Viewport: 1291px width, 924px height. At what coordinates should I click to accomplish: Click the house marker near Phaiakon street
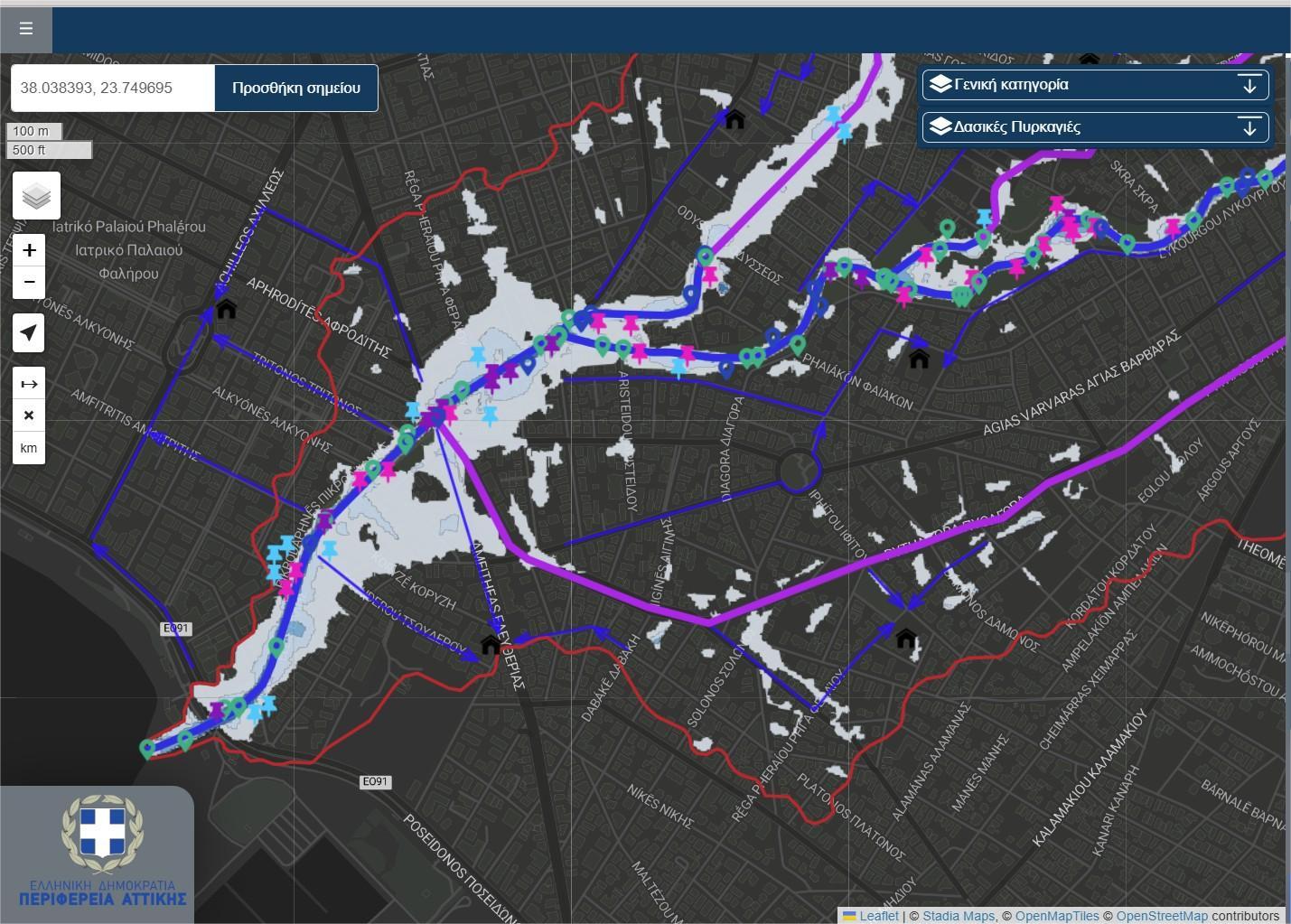click(x=919, y=359)
